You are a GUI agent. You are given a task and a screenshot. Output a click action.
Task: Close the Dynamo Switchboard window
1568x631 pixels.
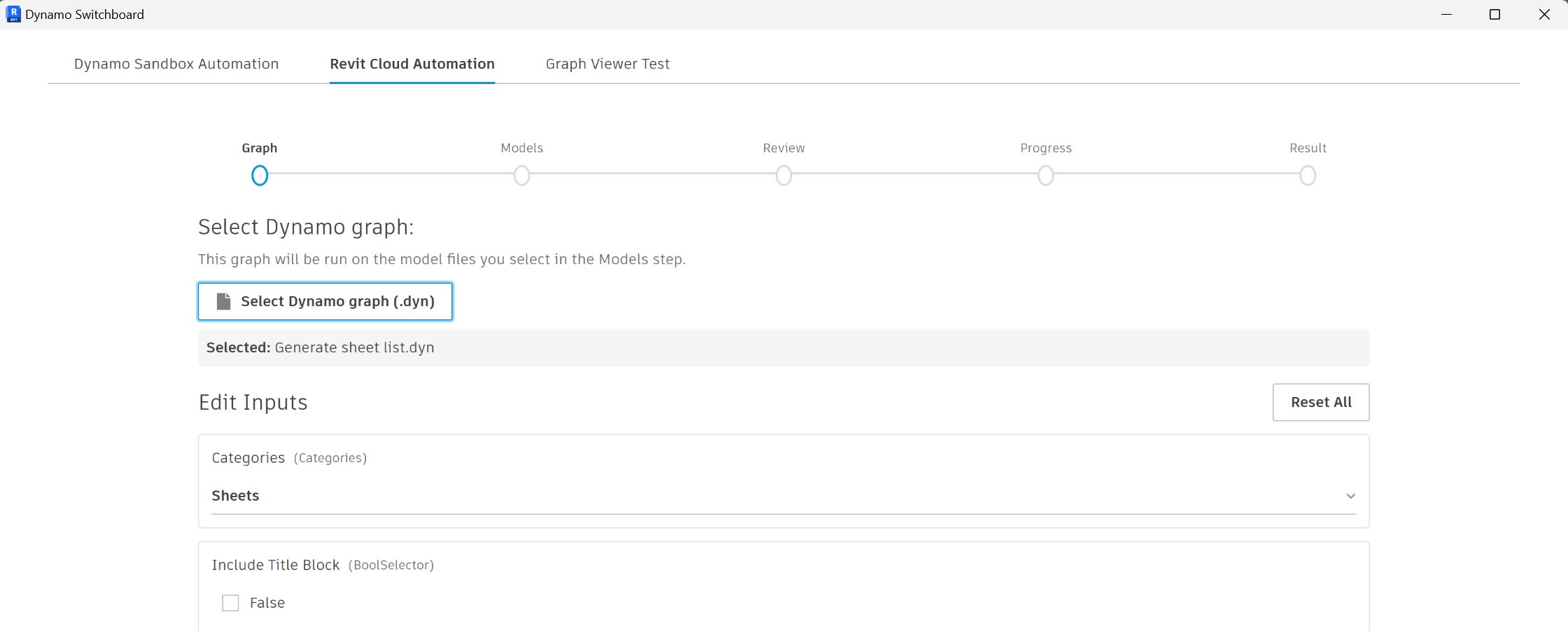tap(1544, 14)
